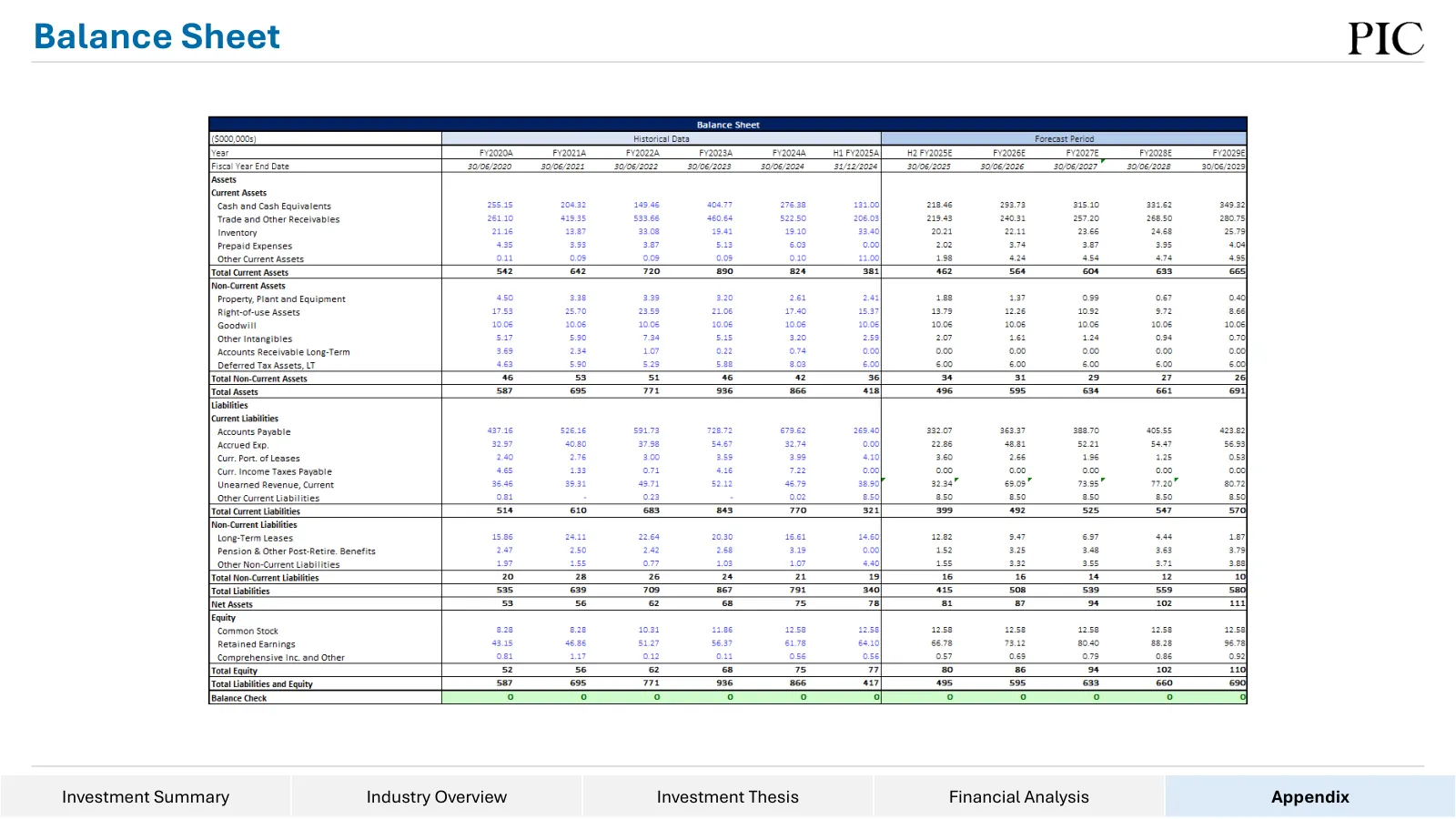This screenshot has width=1456, height=819.
Task: Click the 'Right-of-use Assets' label
Action: click(x=258, y=312)
